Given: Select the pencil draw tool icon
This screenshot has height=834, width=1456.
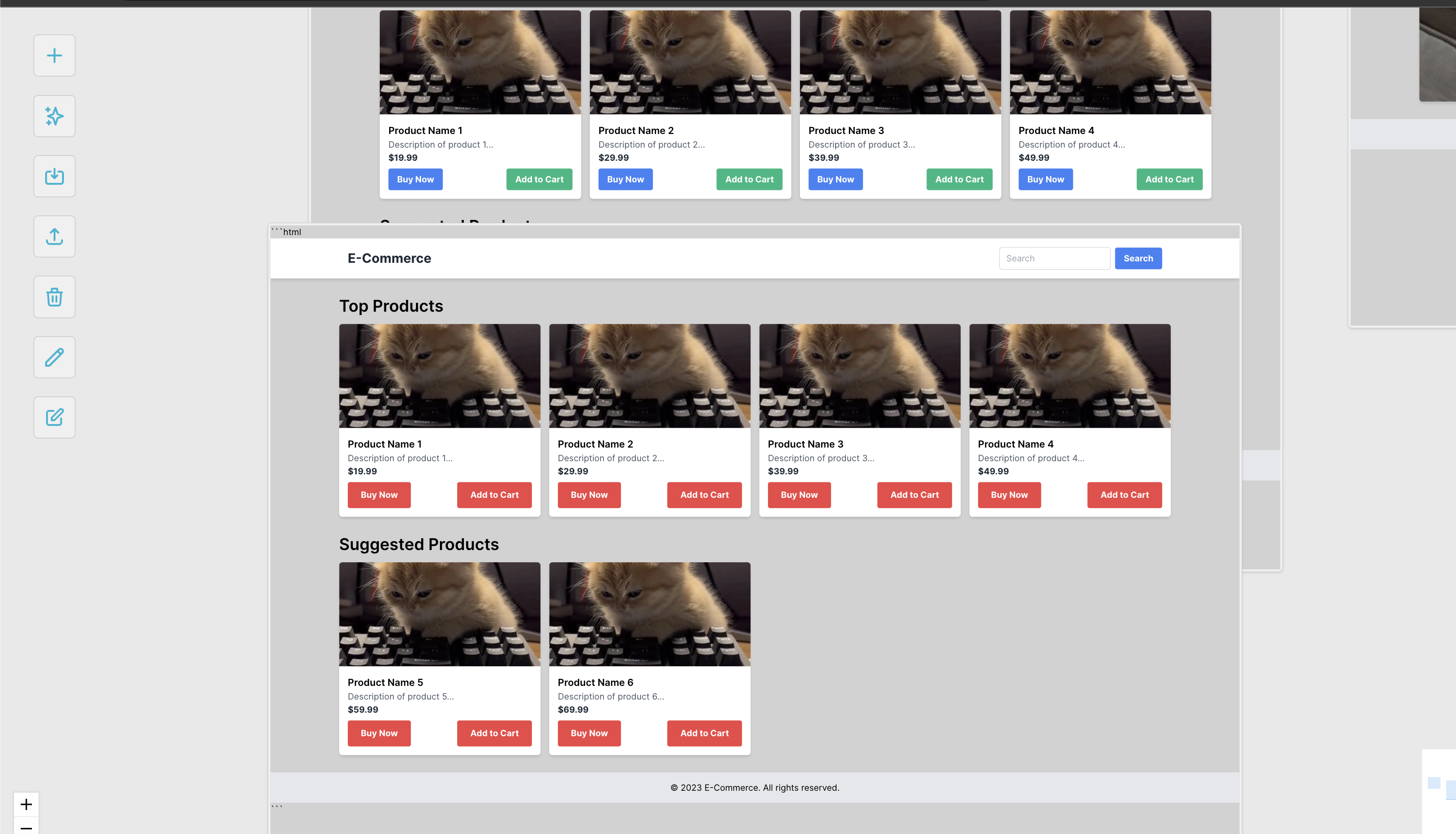Looking at the screenshot, I should tap(55, 357).
